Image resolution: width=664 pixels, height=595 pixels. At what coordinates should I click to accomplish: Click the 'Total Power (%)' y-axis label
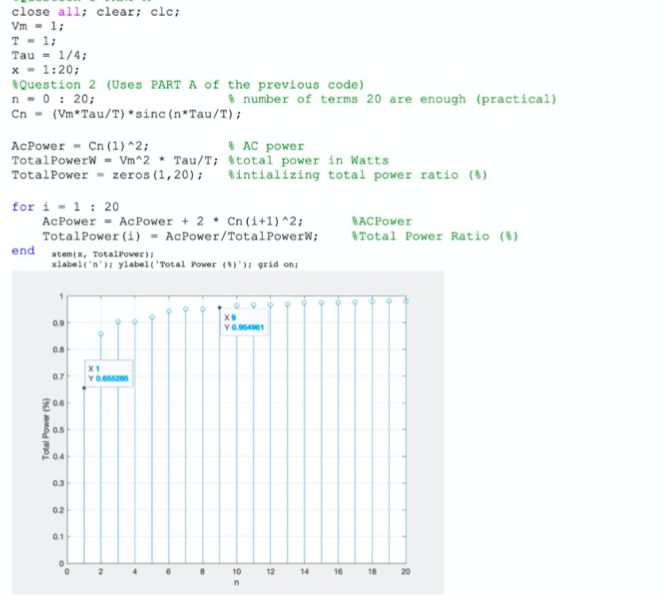pyautogui.click(x=46, y=429)
